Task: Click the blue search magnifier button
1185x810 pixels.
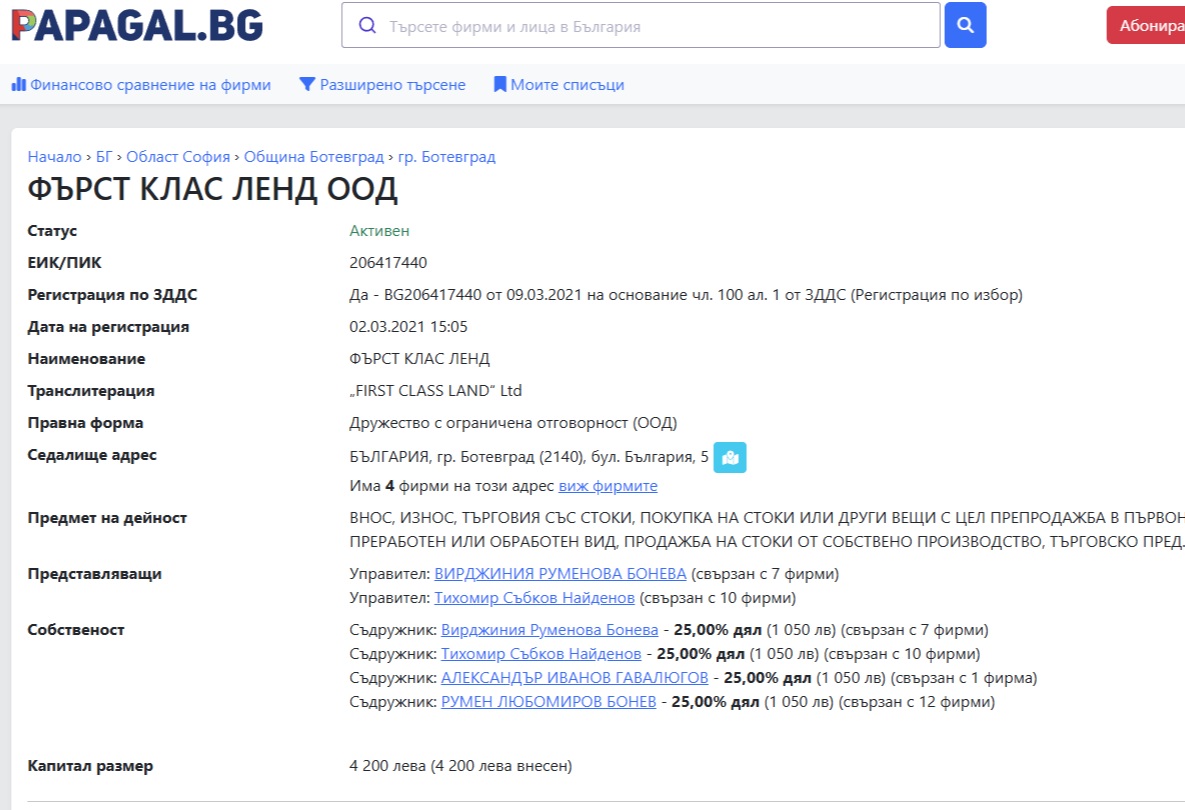Action: coord(965,25)
